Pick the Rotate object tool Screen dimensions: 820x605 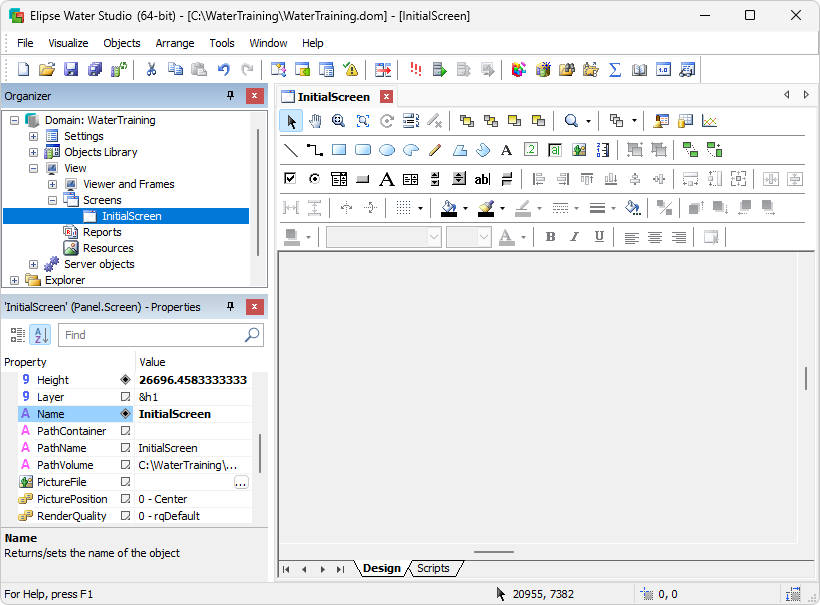[386, 121]
